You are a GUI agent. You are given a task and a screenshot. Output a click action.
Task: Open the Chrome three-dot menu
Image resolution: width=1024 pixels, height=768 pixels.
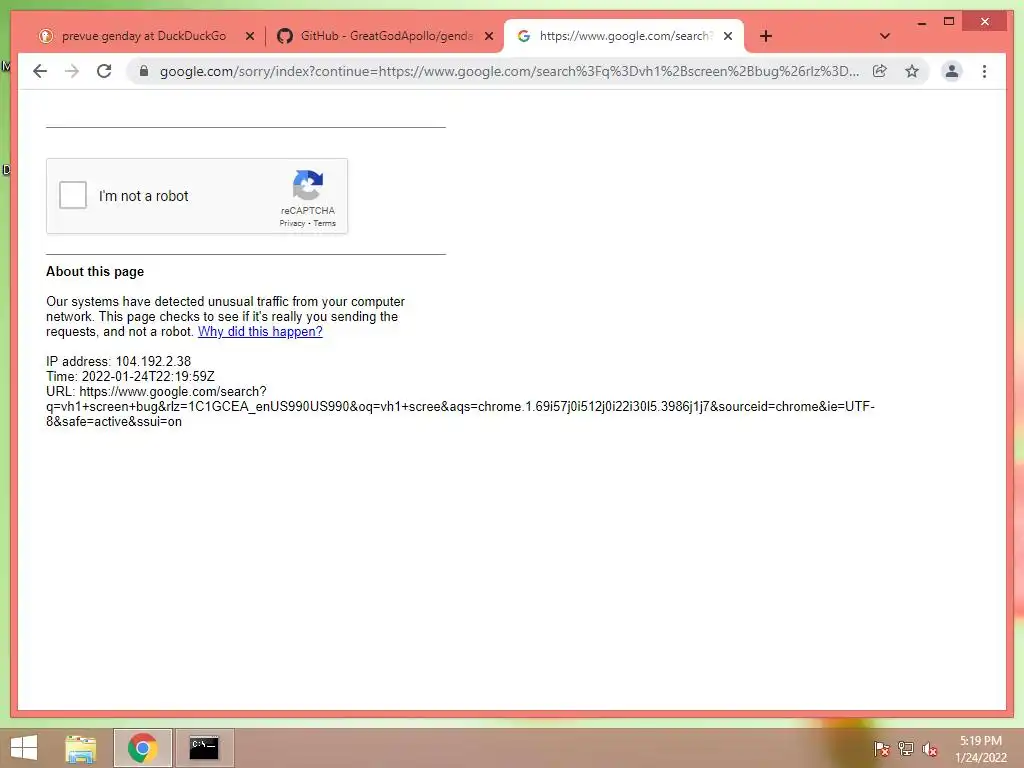[x=984, y=71]
